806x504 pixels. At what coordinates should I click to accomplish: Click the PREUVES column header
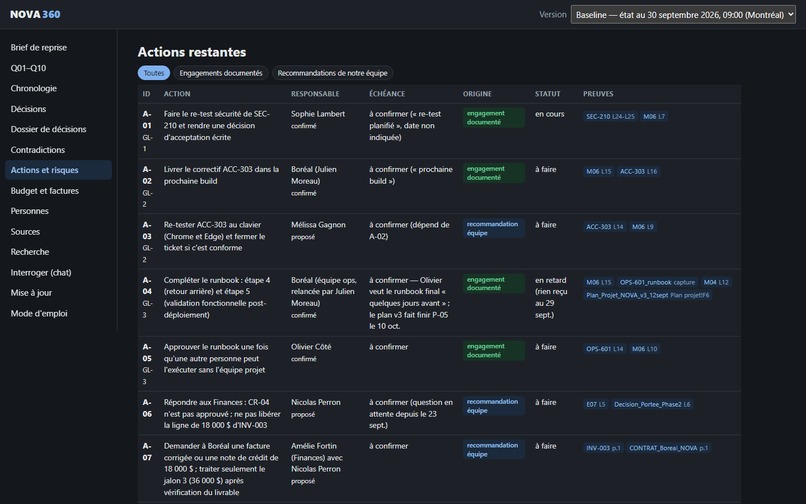[x=598, y=94]
